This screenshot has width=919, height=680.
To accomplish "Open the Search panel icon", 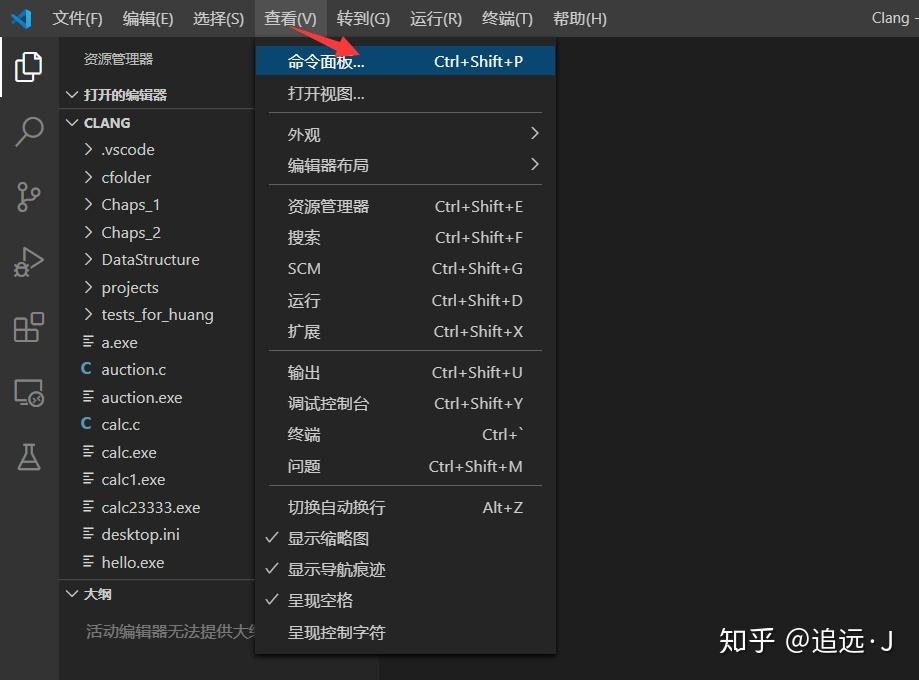I will coord(27,131).
